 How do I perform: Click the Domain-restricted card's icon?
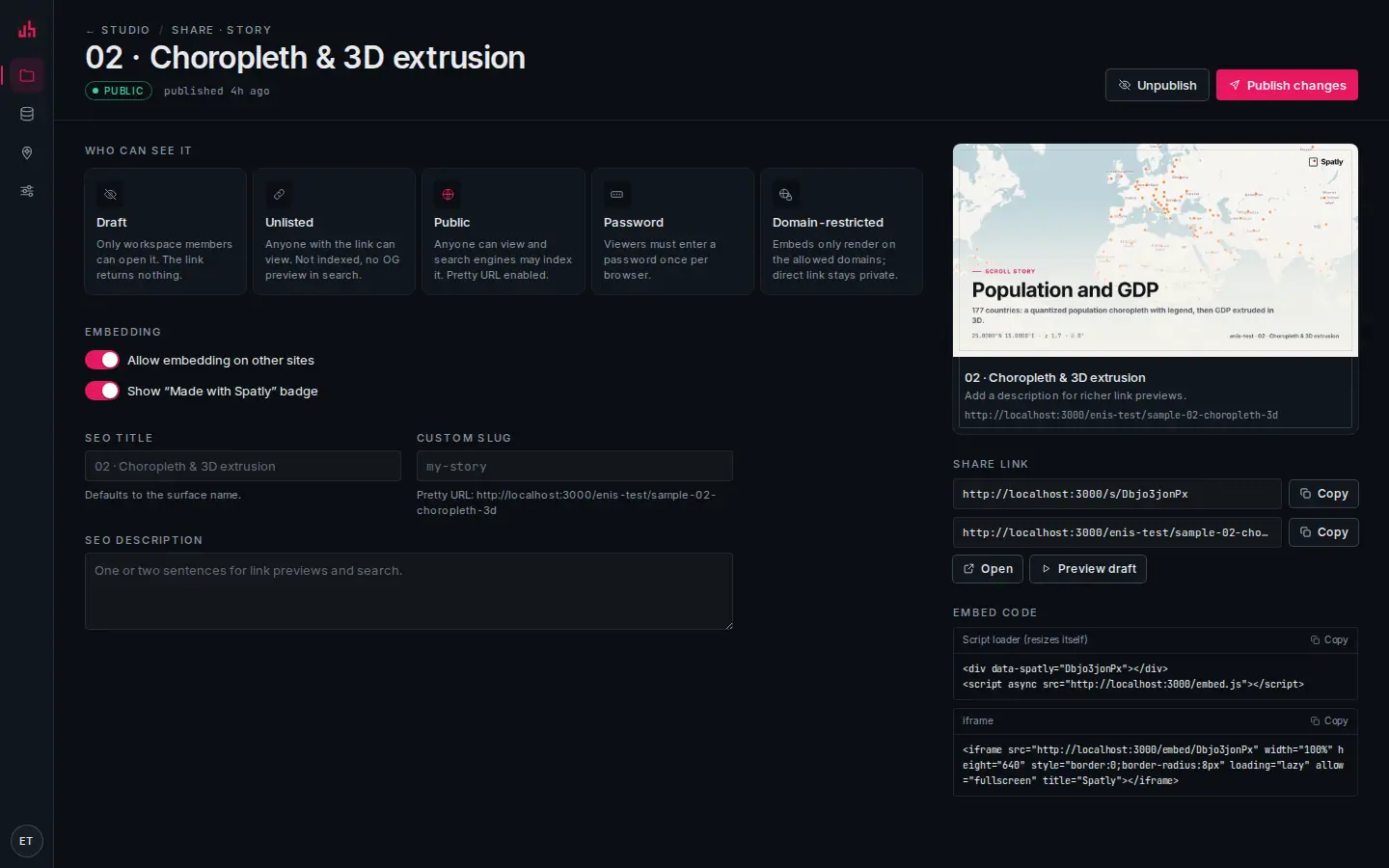coord(785,194)
